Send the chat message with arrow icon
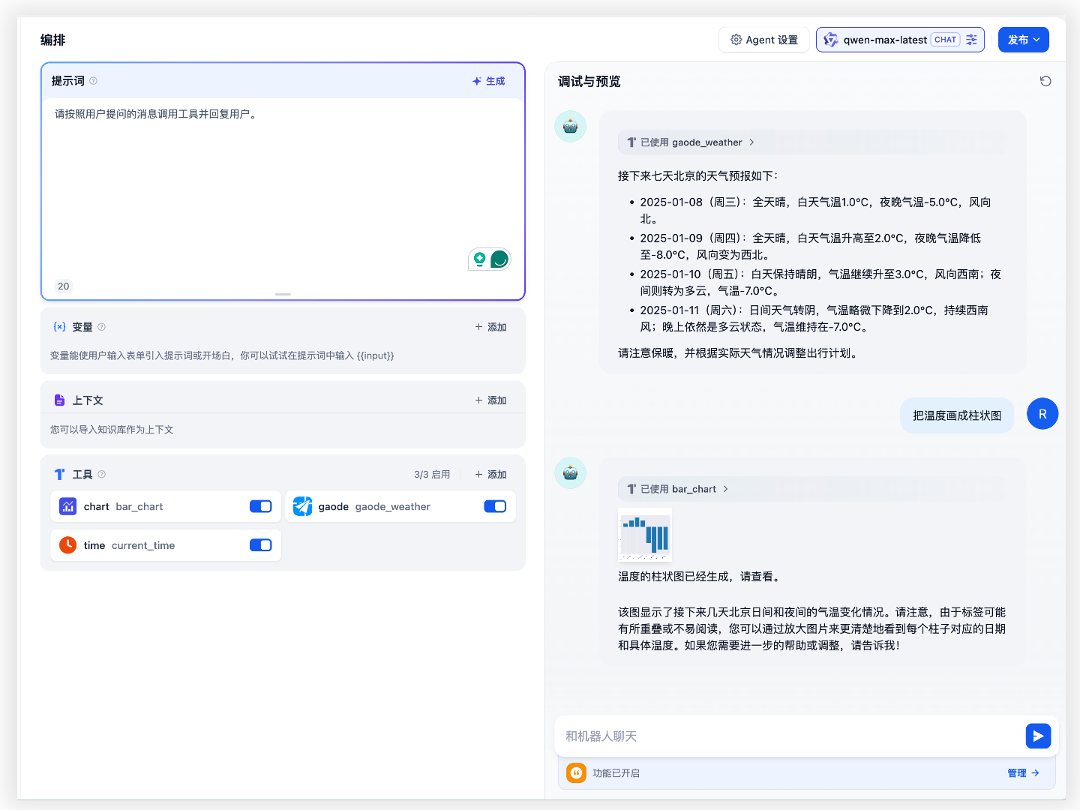The width and height of the screenshot is (1080, 810). (1038, 736)
